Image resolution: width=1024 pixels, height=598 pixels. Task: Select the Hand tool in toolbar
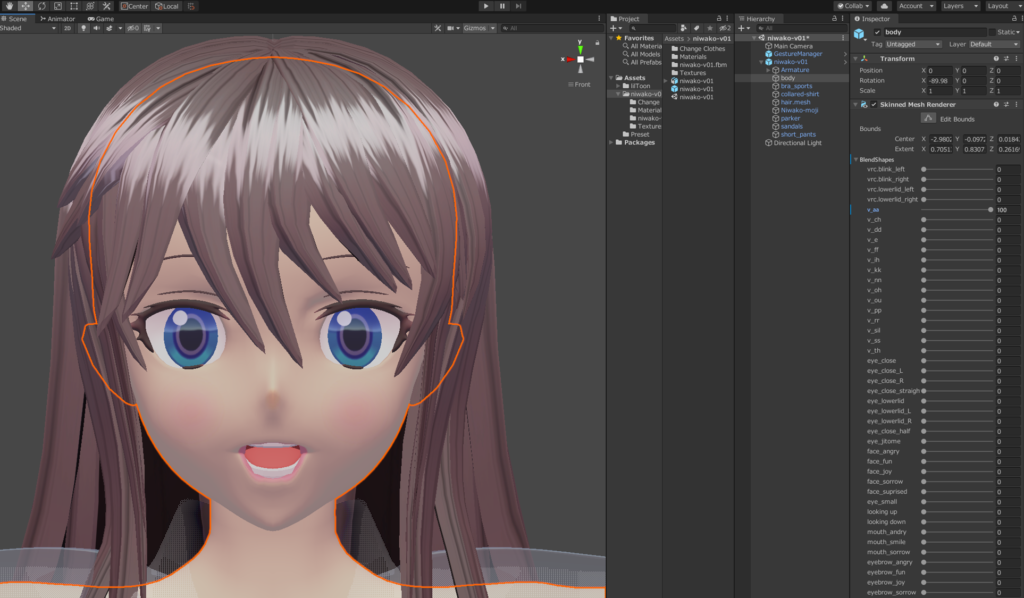tap(8, 6)
